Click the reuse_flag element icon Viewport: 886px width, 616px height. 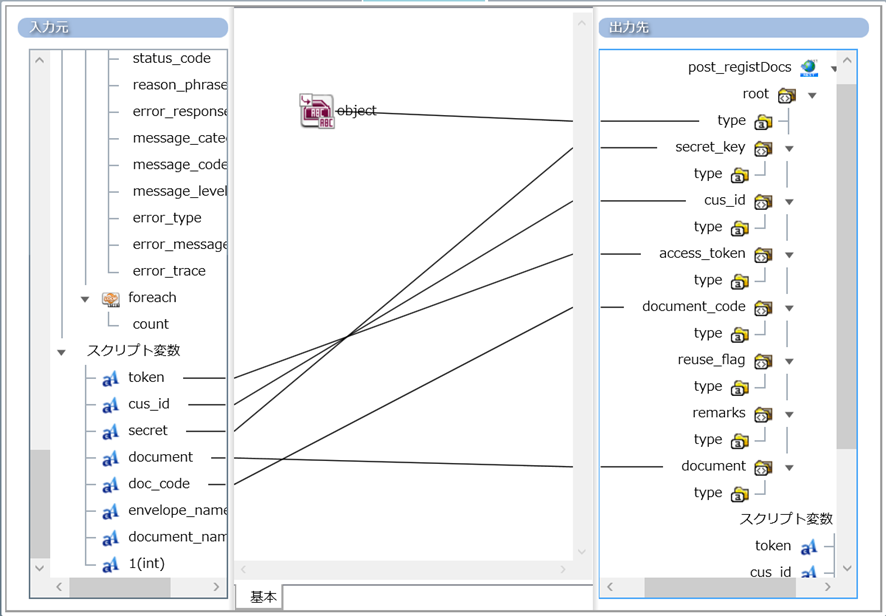pos(763,360)
